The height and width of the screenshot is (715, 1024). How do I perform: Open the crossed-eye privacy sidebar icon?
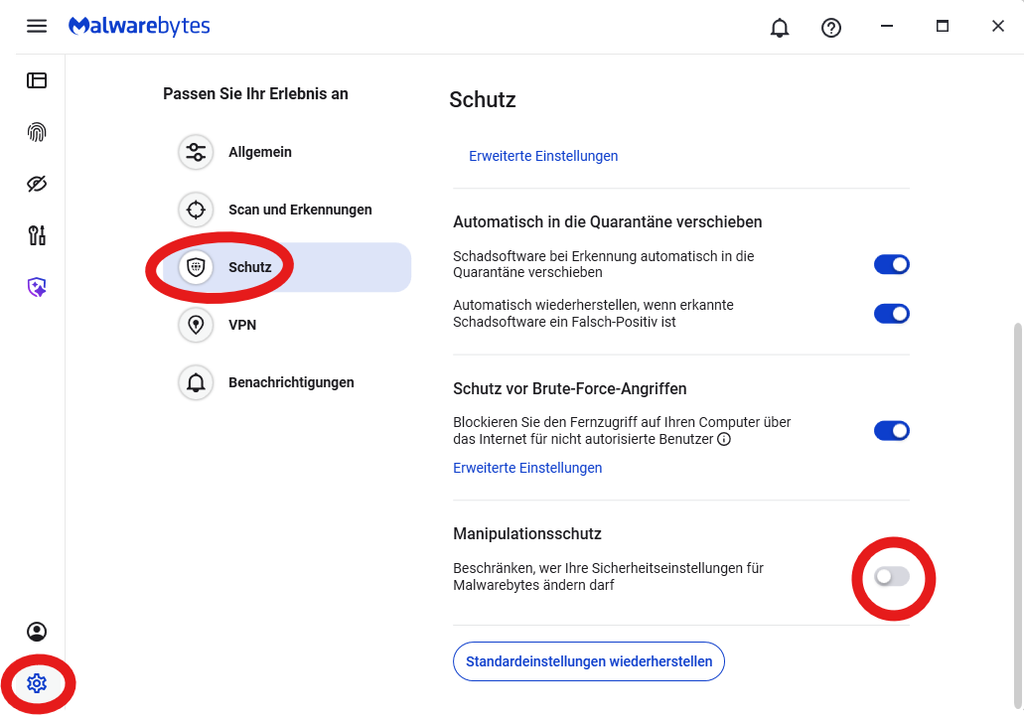37,183
